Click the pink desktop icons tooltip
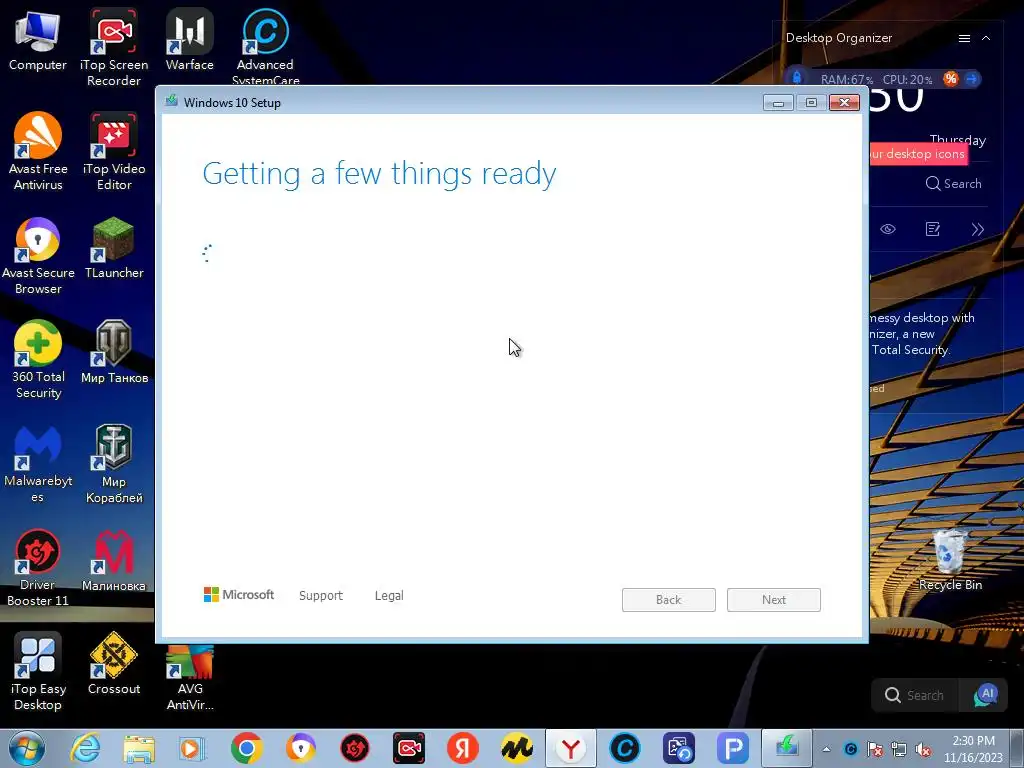The height and width of the screenshot is (768, 1024). (919, 154)
